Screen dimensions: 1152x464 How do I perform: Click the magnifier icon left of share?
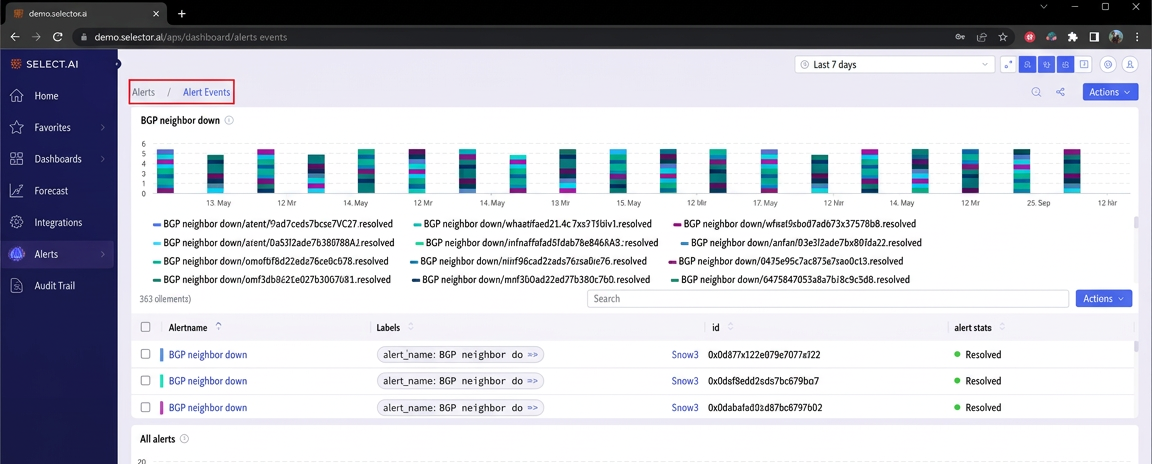(x=1037, y=93)
